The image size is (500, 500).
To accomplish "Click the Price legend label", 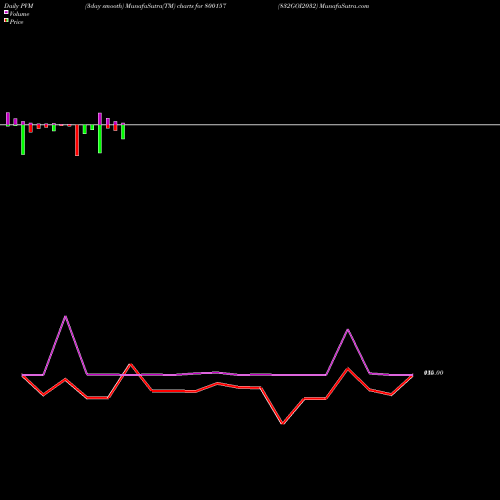I will (16, 22).
